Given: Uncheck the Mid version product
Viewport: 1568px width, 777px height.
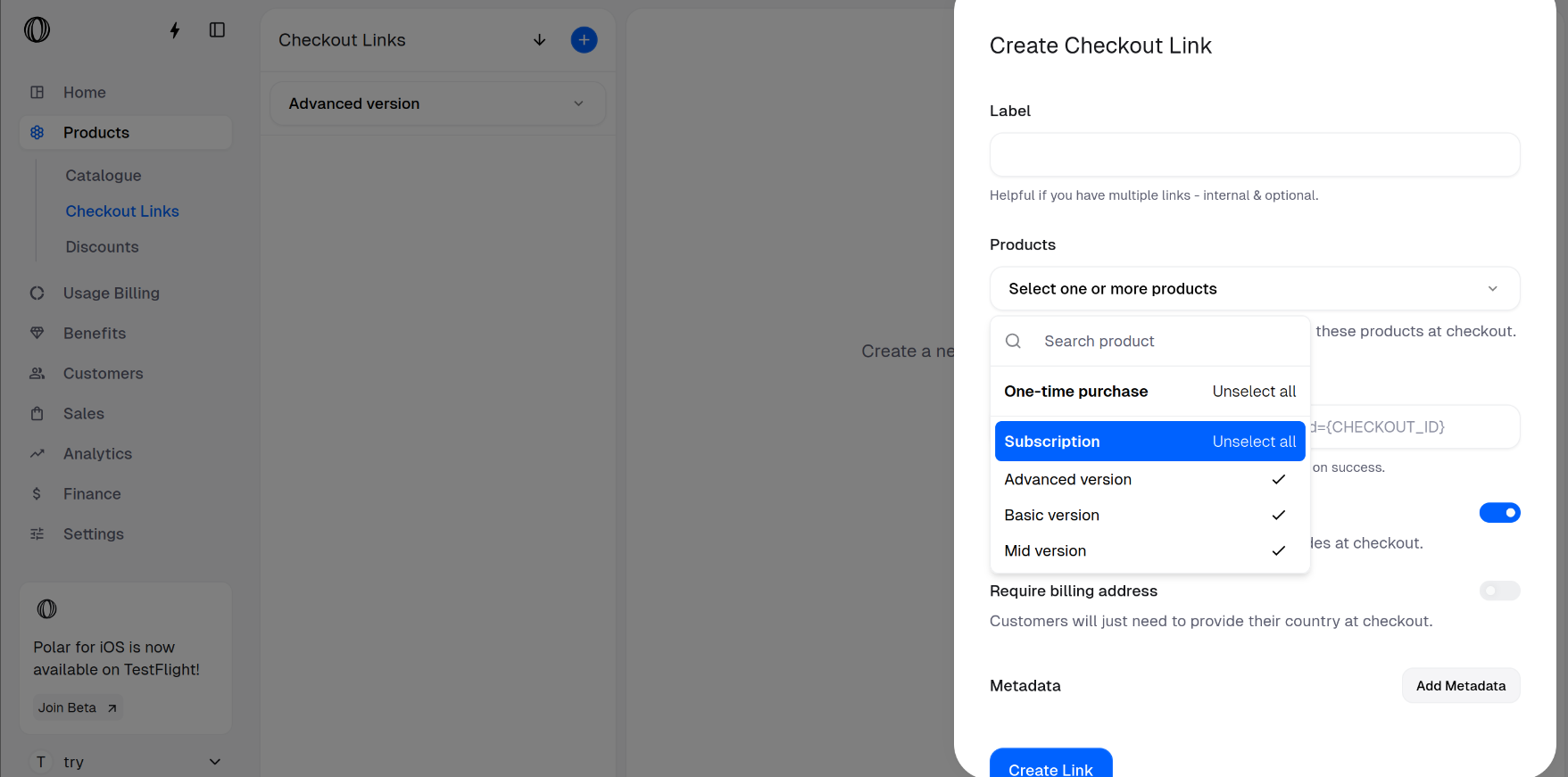Looking at the screenshot, I should point(1149,550).
